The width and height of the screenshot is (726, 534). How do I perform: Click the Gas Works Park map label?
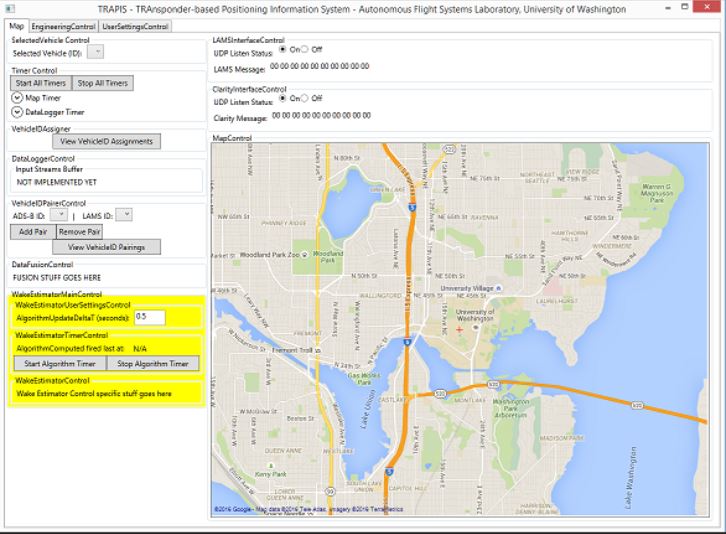pyautogui.click(x=364, y=379)
